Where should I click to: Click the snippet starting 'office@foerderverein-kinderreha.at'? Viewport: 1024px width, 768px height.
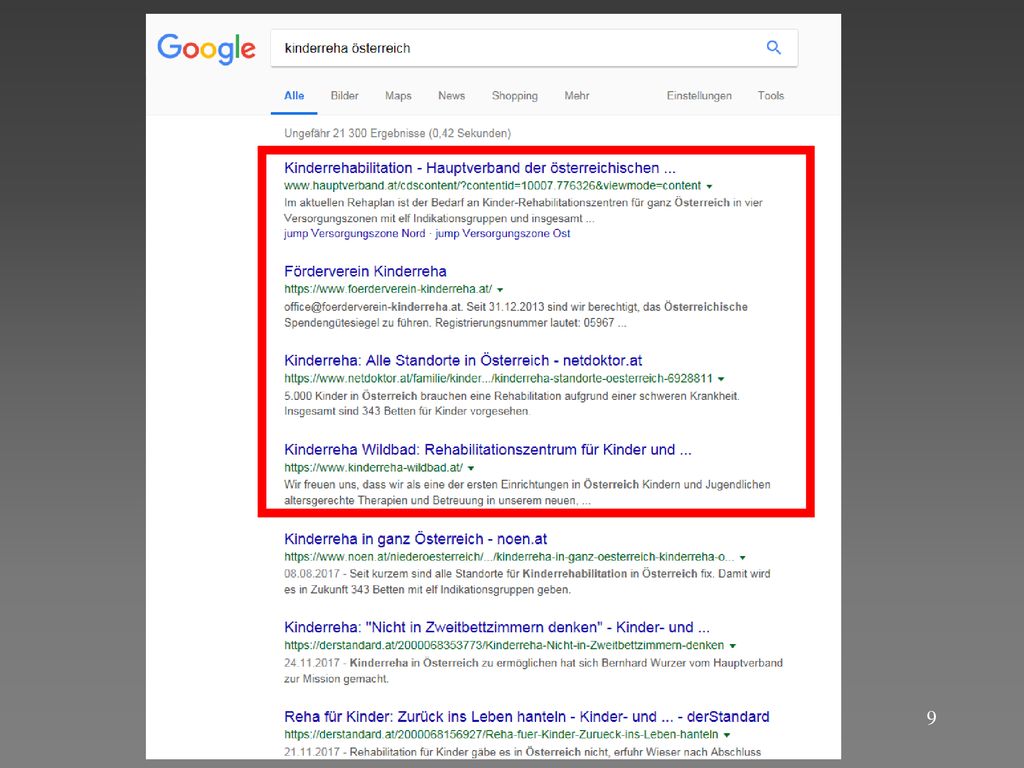[516, 315]
